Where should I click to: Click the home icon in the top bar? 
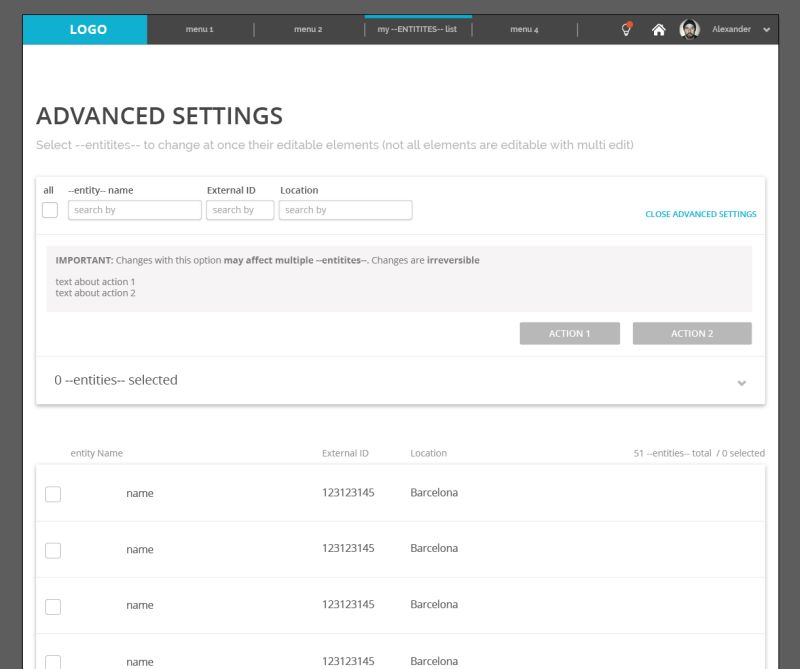658,29
